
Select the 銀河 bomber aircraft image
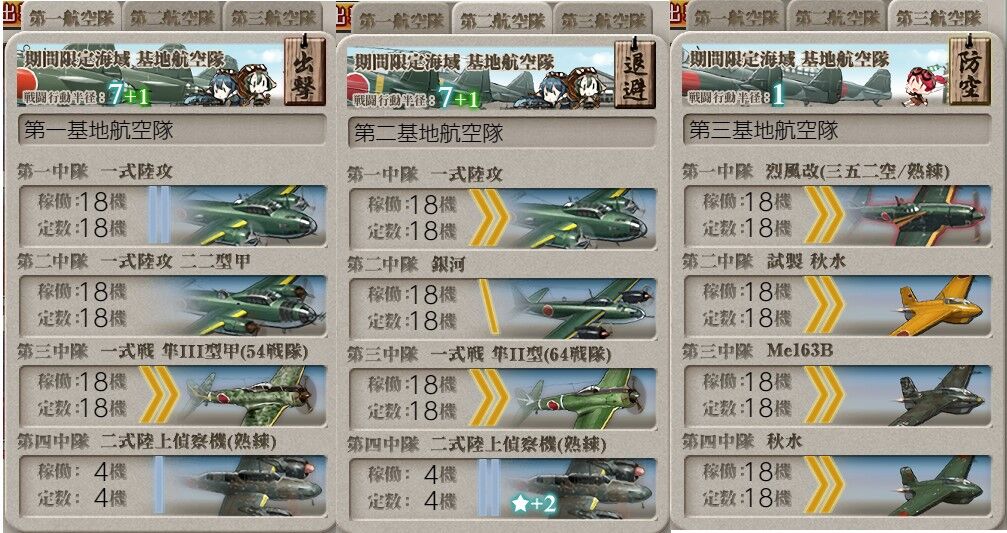(581, 308)
